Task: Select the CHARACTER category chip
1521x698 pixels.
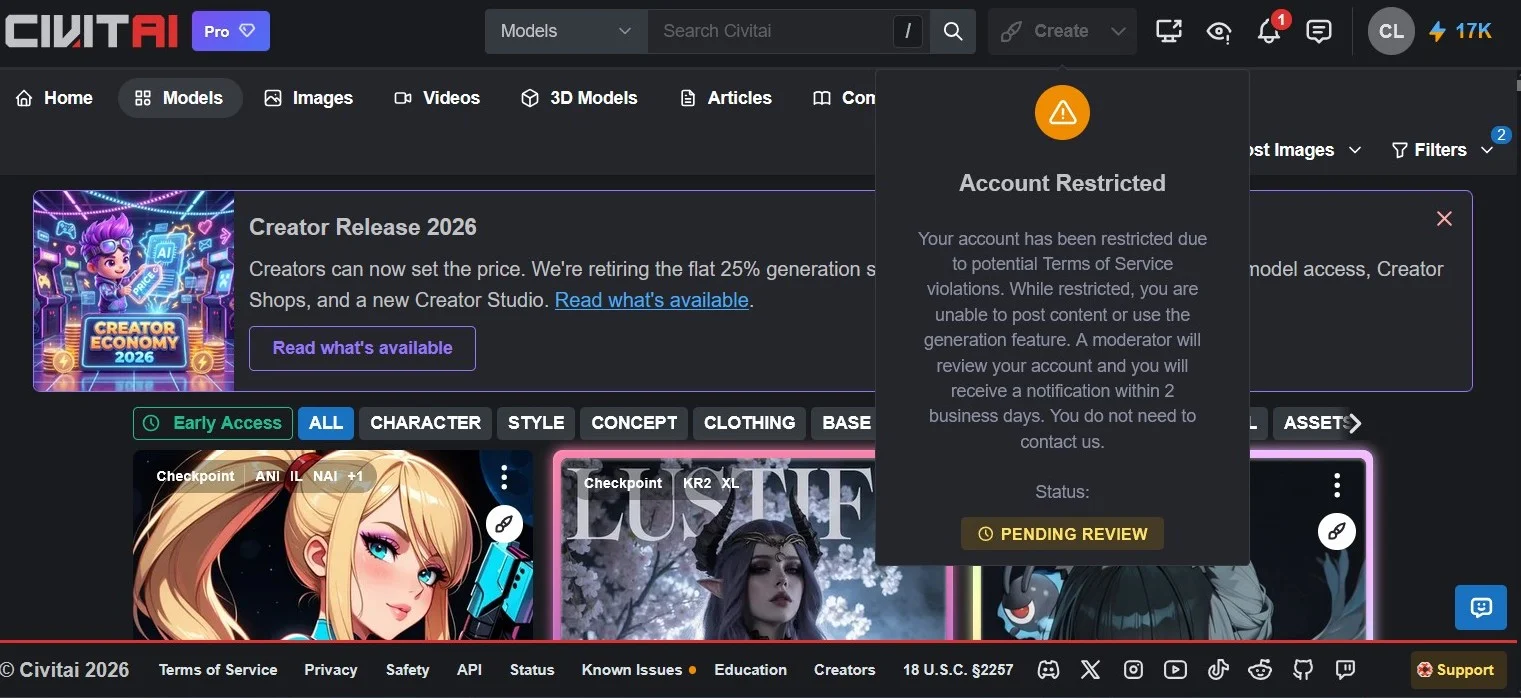Action: click(425, 423)
